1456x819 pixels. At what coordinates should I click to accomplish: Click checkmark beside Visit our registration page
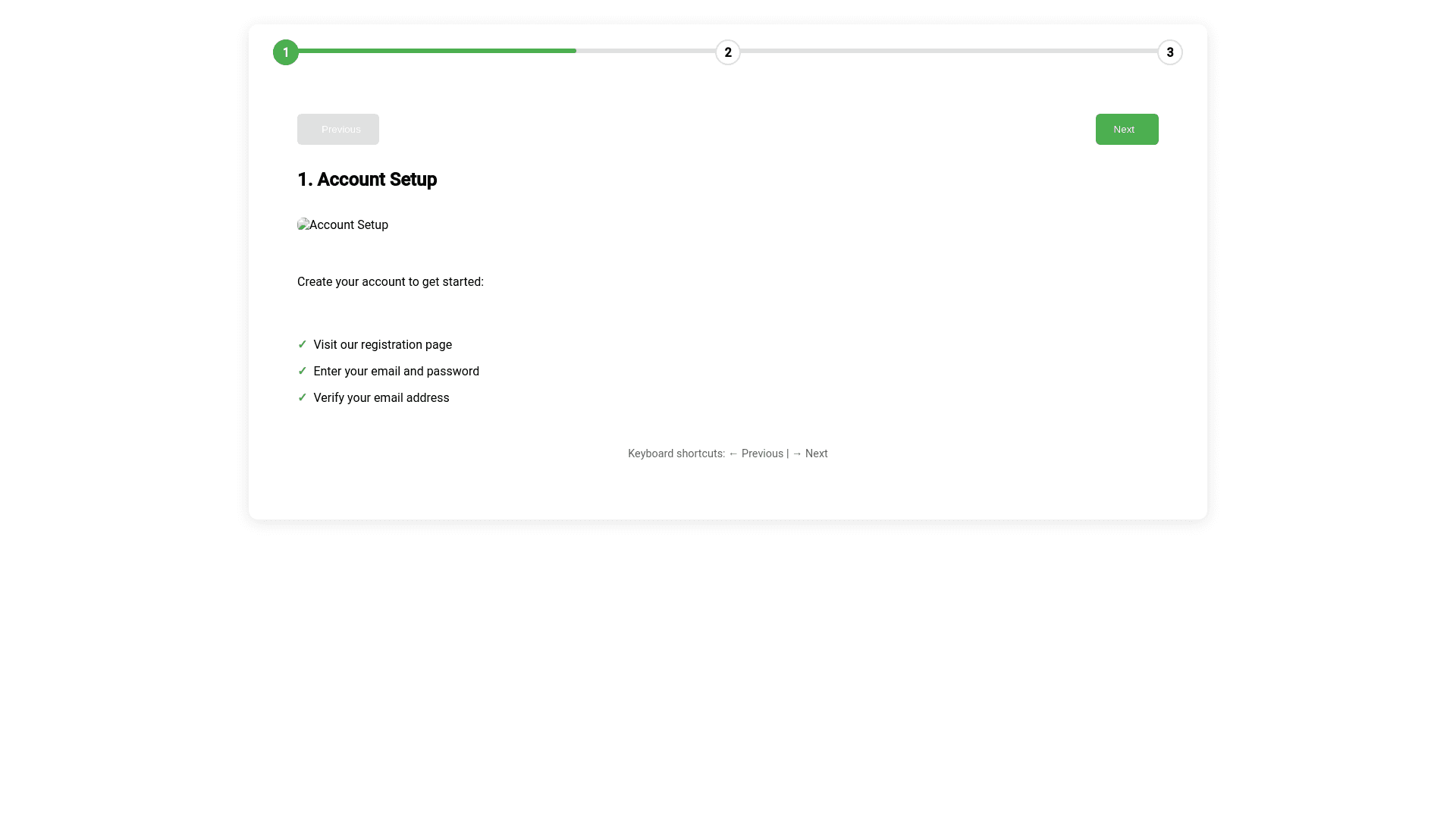click(302, 344)
